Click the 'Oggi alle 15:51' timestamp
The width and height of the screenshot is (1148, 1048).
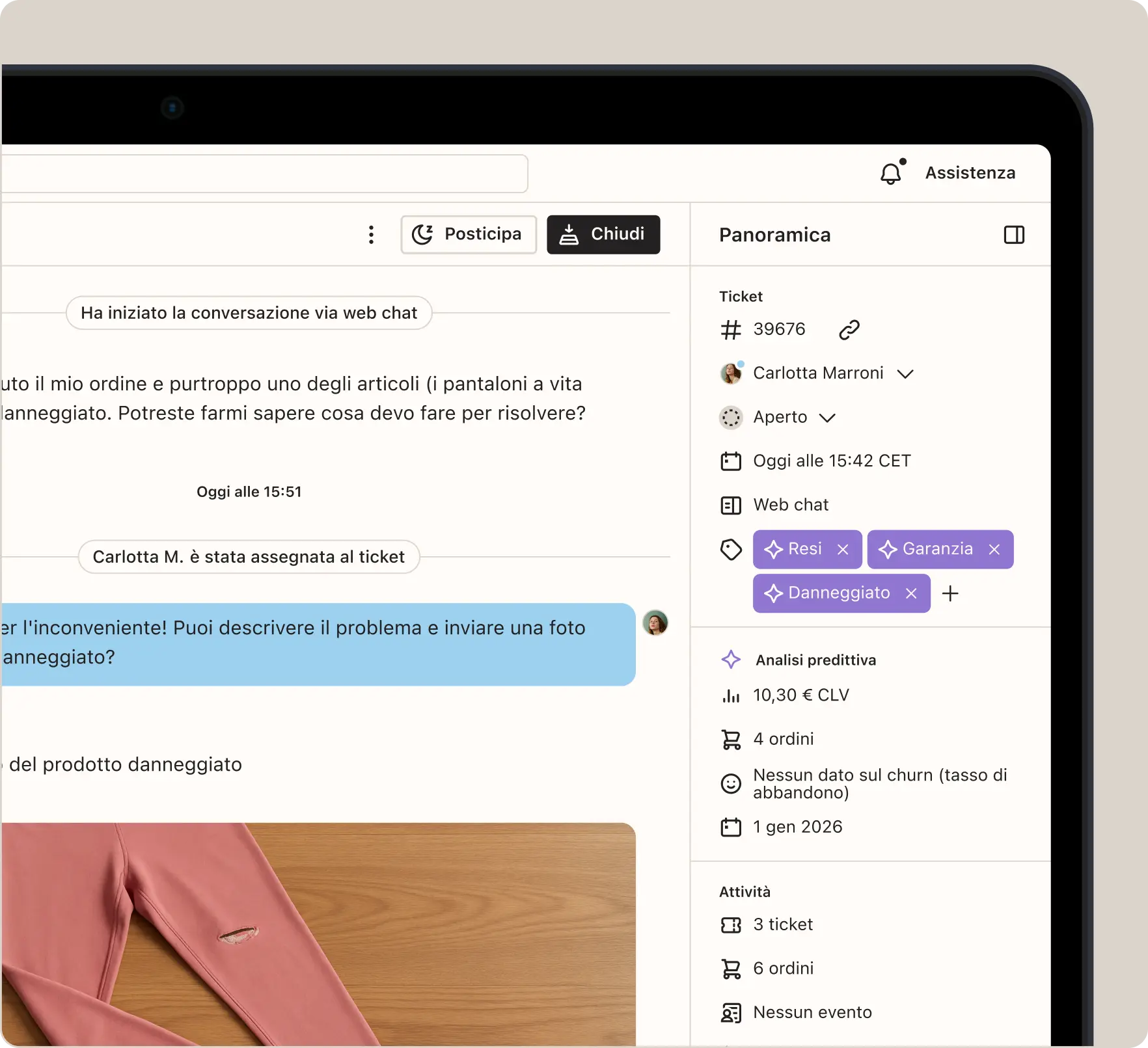[x=249, y=492]
